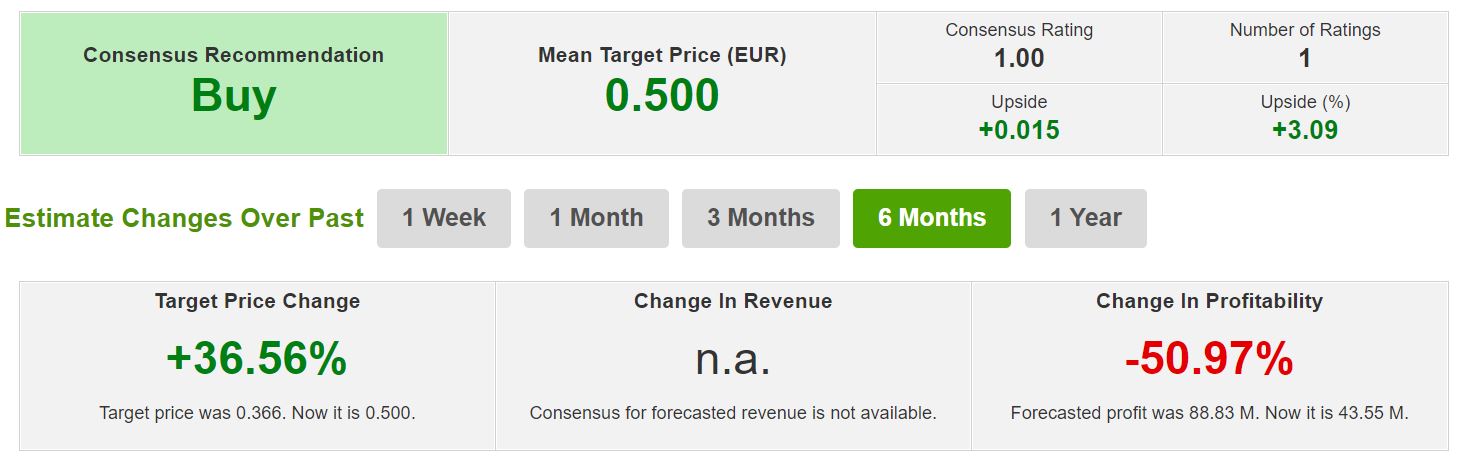The height and width of the screenshot is (462, 1461).
Task: Click the Consensus Rating cell showing 1.00
Action: [x=1019, y=48]
